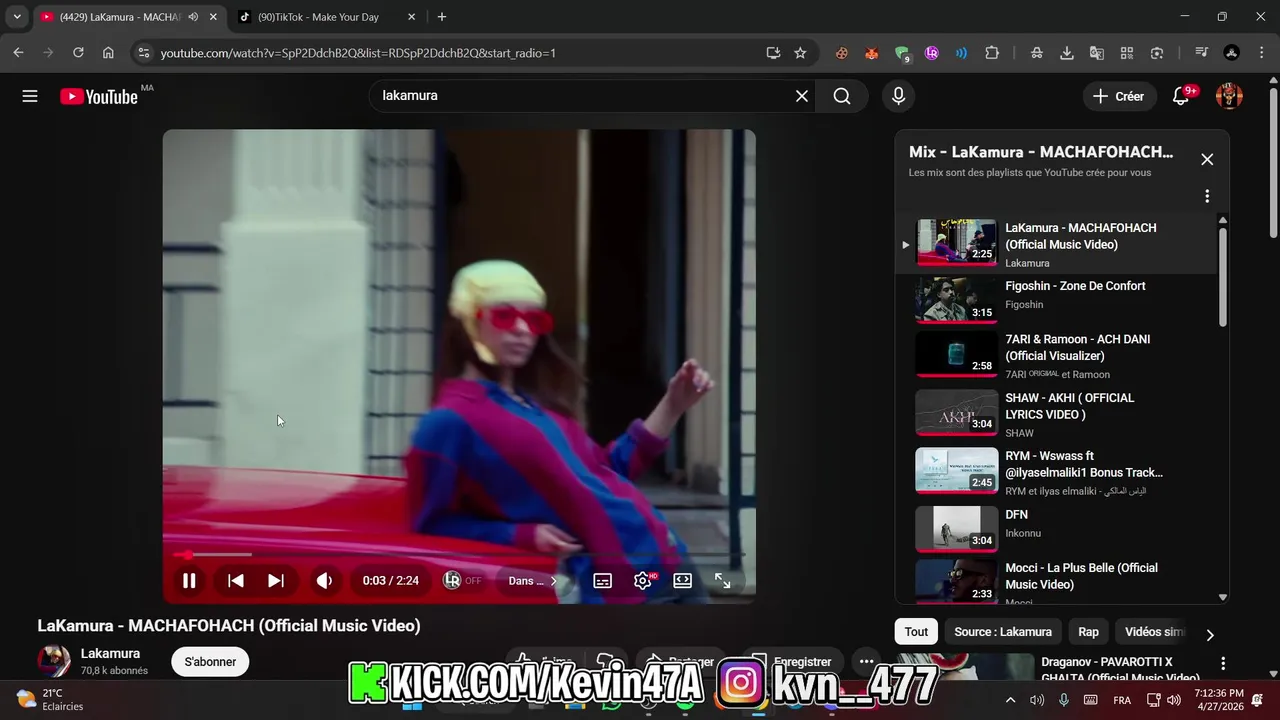Viewport: 1280px width, 720px height.
Task: Select the 'Source : Lakamura' filter chip
Action: [x=1003, y=632]
